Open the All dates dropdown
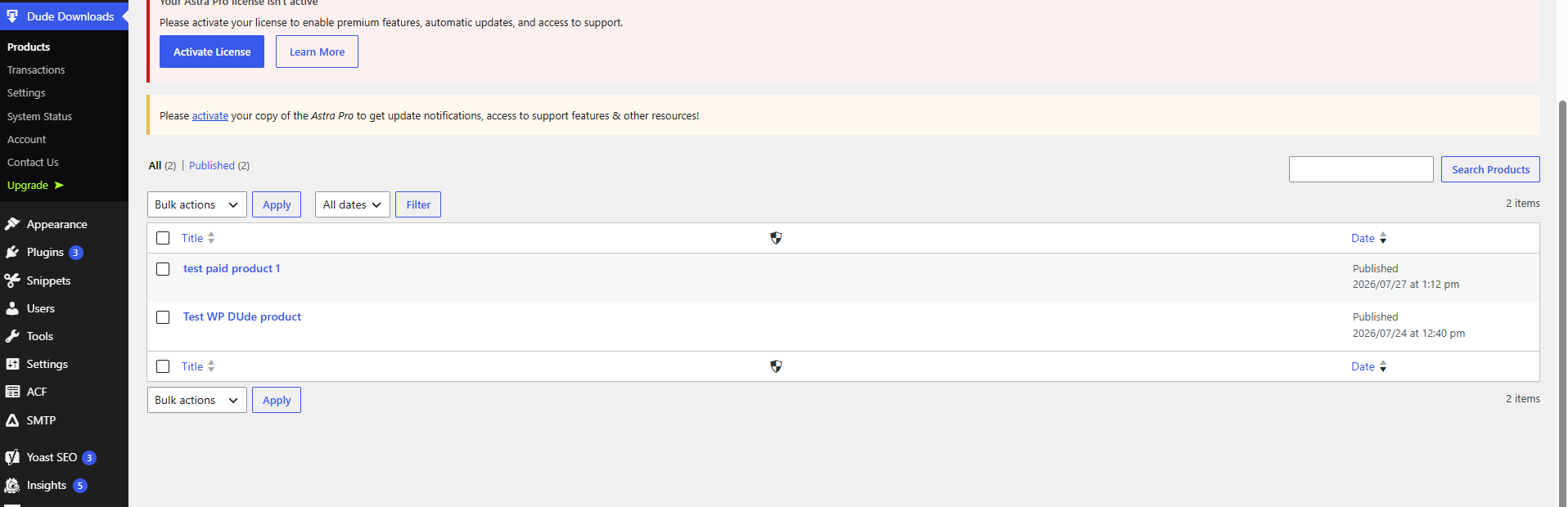1568x507 pixels. click(x=353, y=204)
